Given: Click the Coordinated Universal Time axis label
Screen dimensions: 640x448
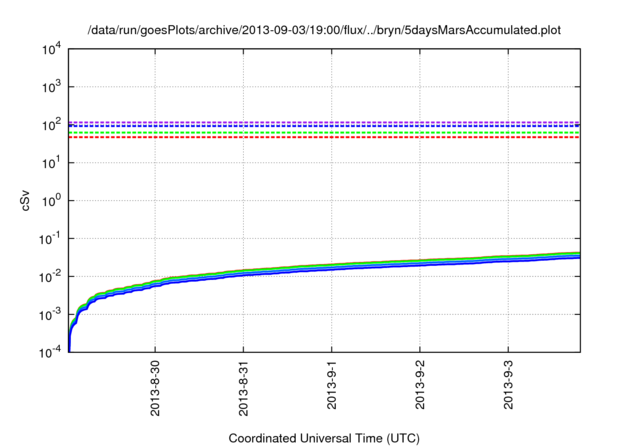Looking at the screenshot, I should [x=324, y=438].
